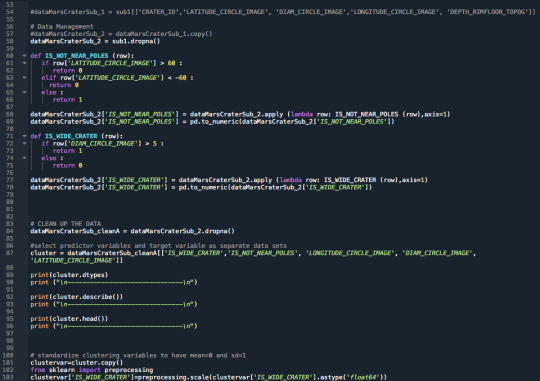Click 'CRATER_ID' string on line 54

160,12
